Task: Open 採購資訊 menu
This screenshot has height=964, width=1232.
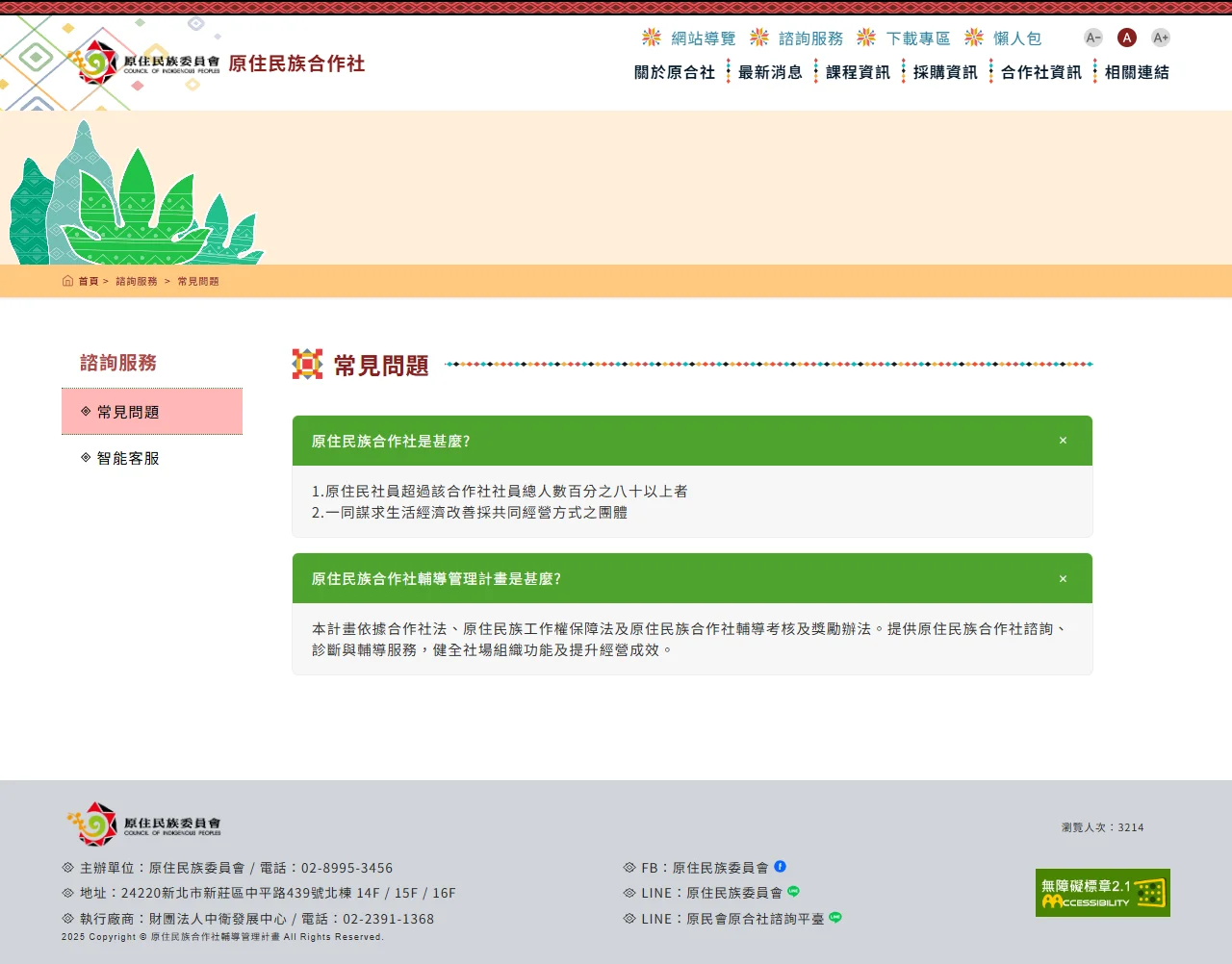Action: (x=945, y=72)
